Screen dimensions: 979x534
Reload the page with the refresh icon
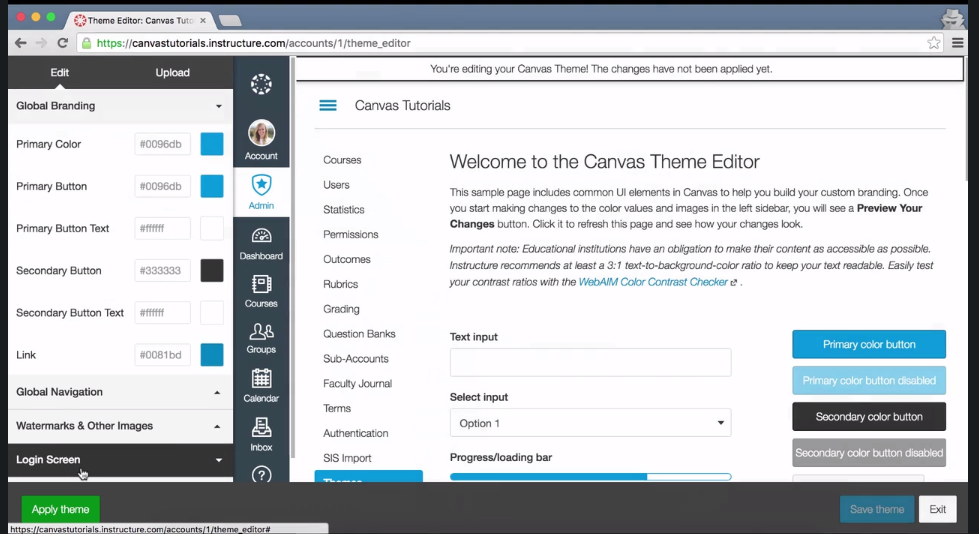(x=62, y=43)
